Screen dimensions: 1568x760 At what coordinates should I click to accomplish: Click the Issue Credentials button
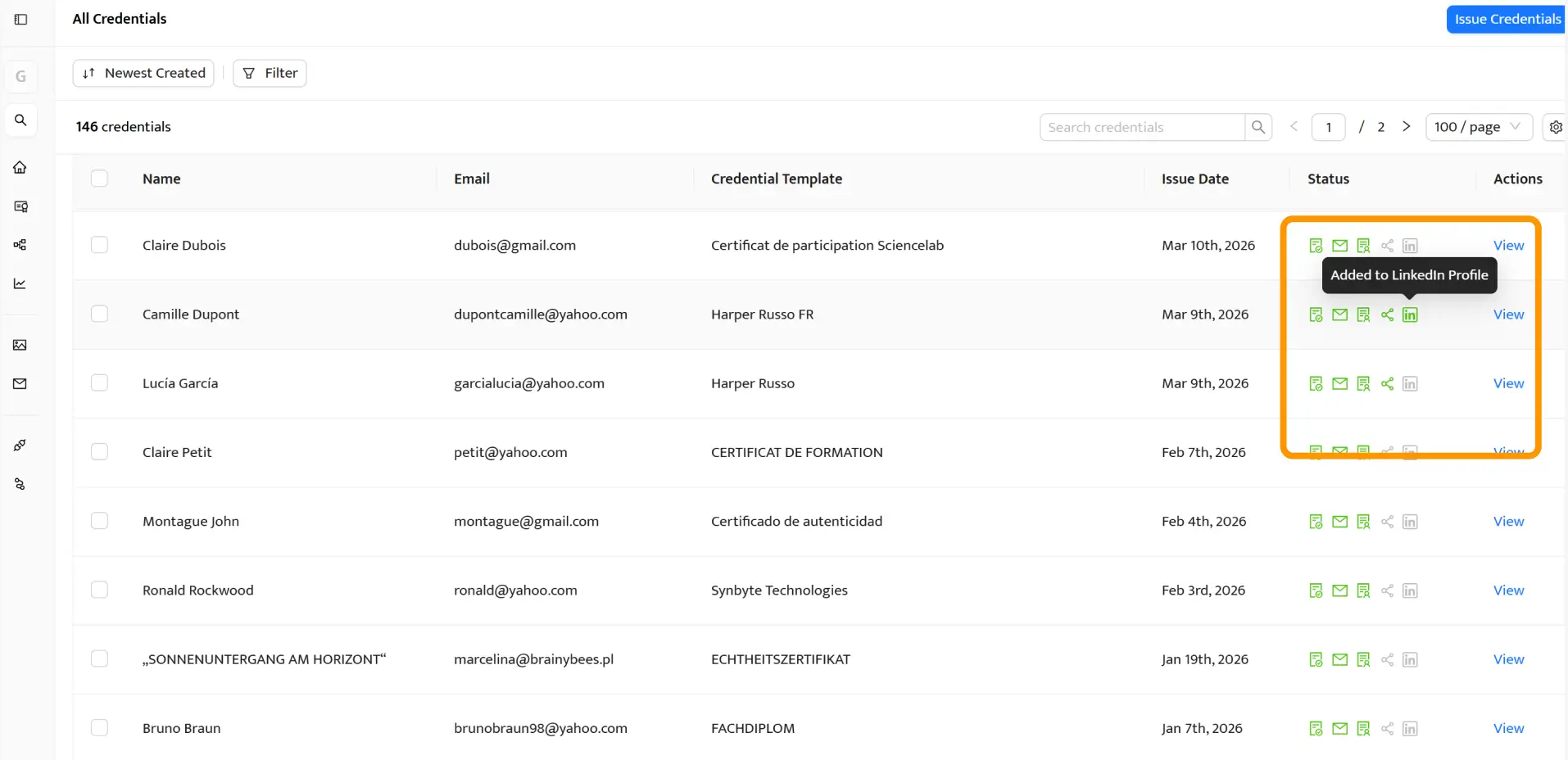1506,18
